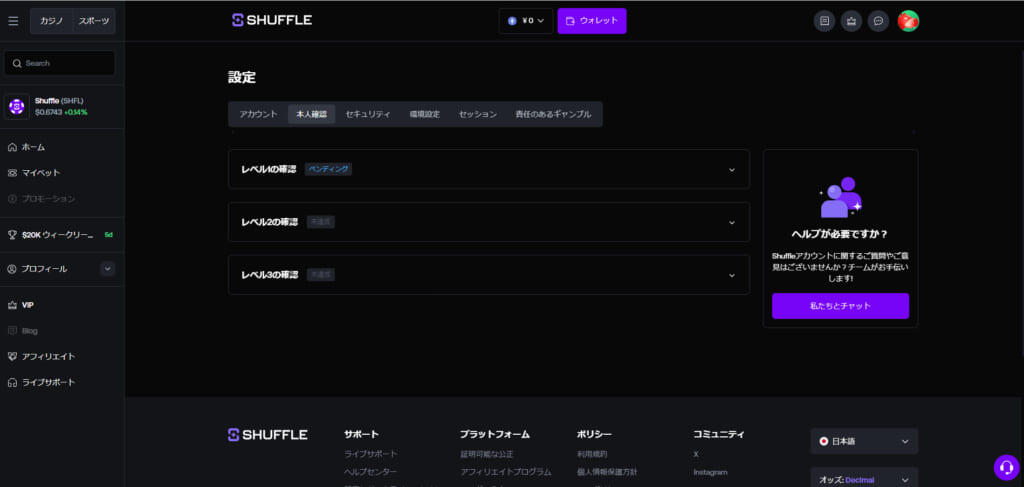Open footer ライブサポート link
Image resolution: width=1024 pixels, height=487 pixels.
coord(370,454)
